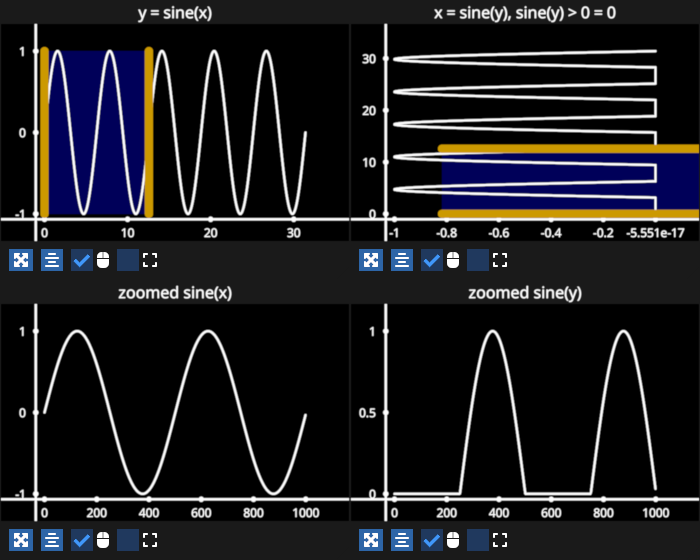The width and height of the screenshot is (700, 560).
Task: Click the '1000' x-axis tick in zoomed sine(x)
Action: point(305,513)
